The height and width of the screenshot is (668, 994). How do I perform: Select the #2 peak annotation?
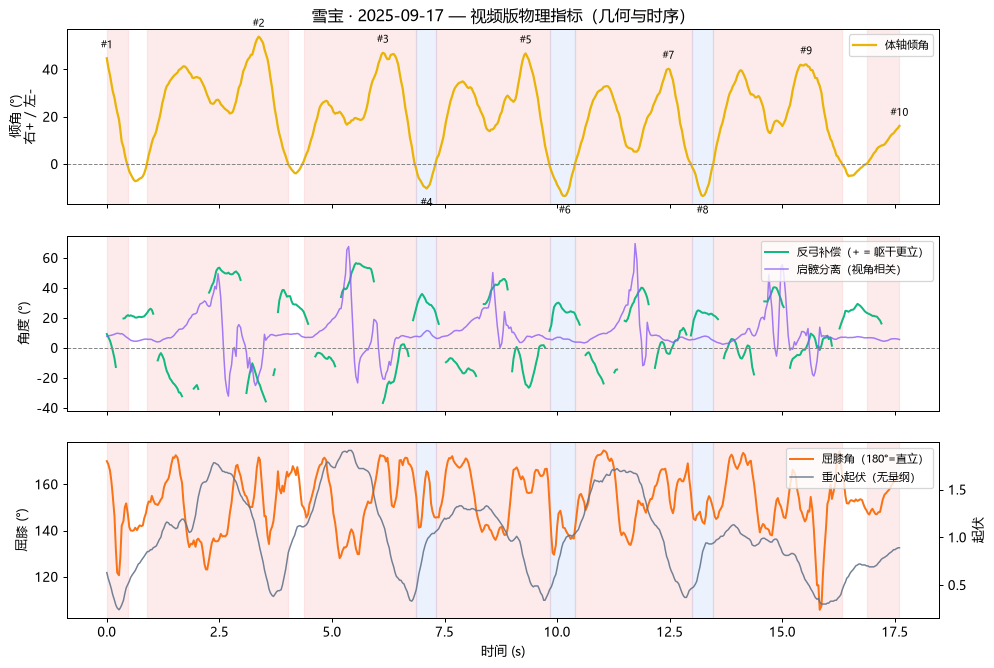click(259, 23)
